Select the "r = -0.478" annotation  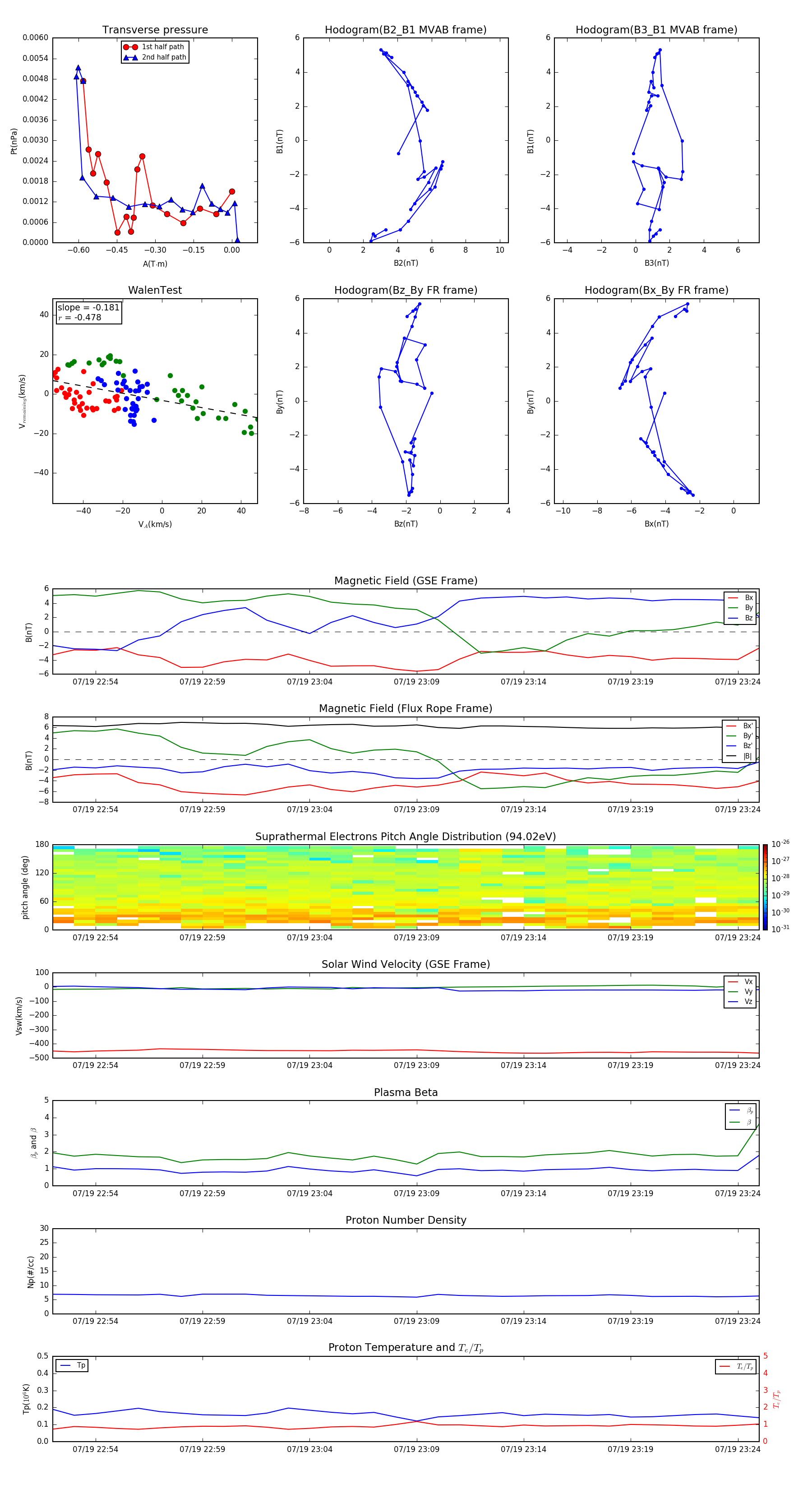pyautogui.click(x=80, y=317)
